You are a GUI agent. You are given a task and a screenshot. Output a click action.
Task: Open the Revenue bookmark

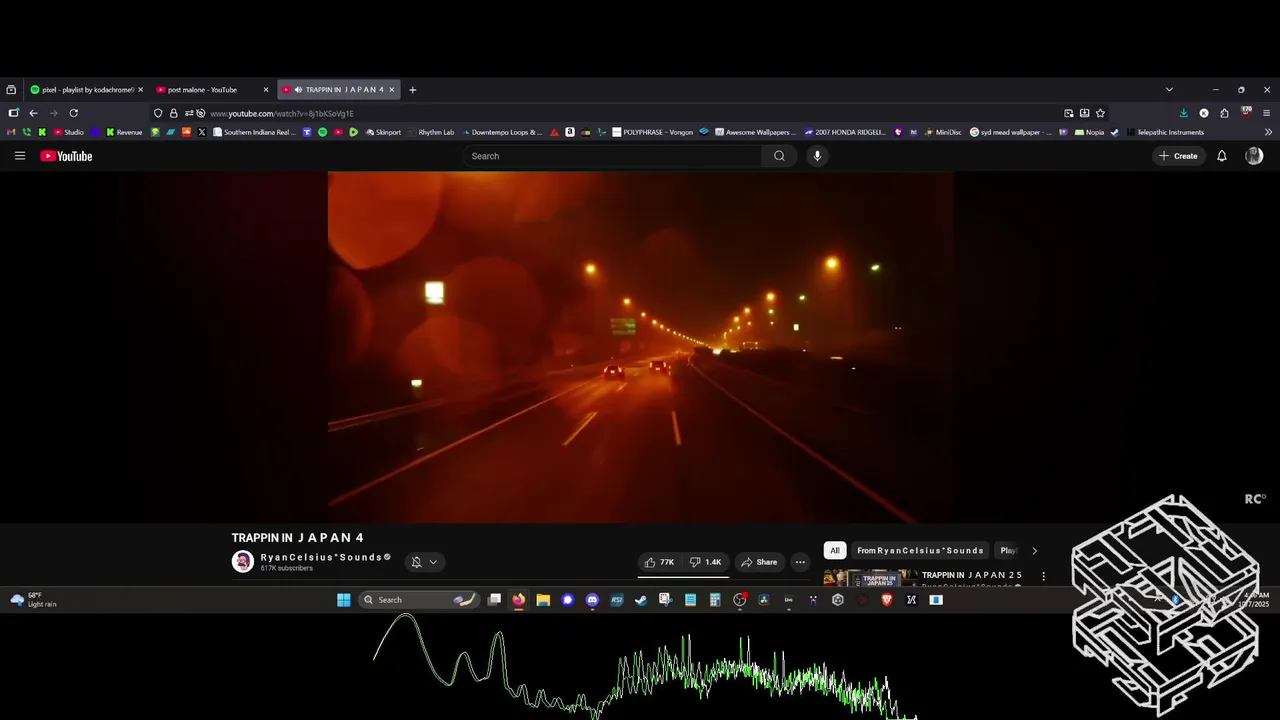click(x=124, y=132)
